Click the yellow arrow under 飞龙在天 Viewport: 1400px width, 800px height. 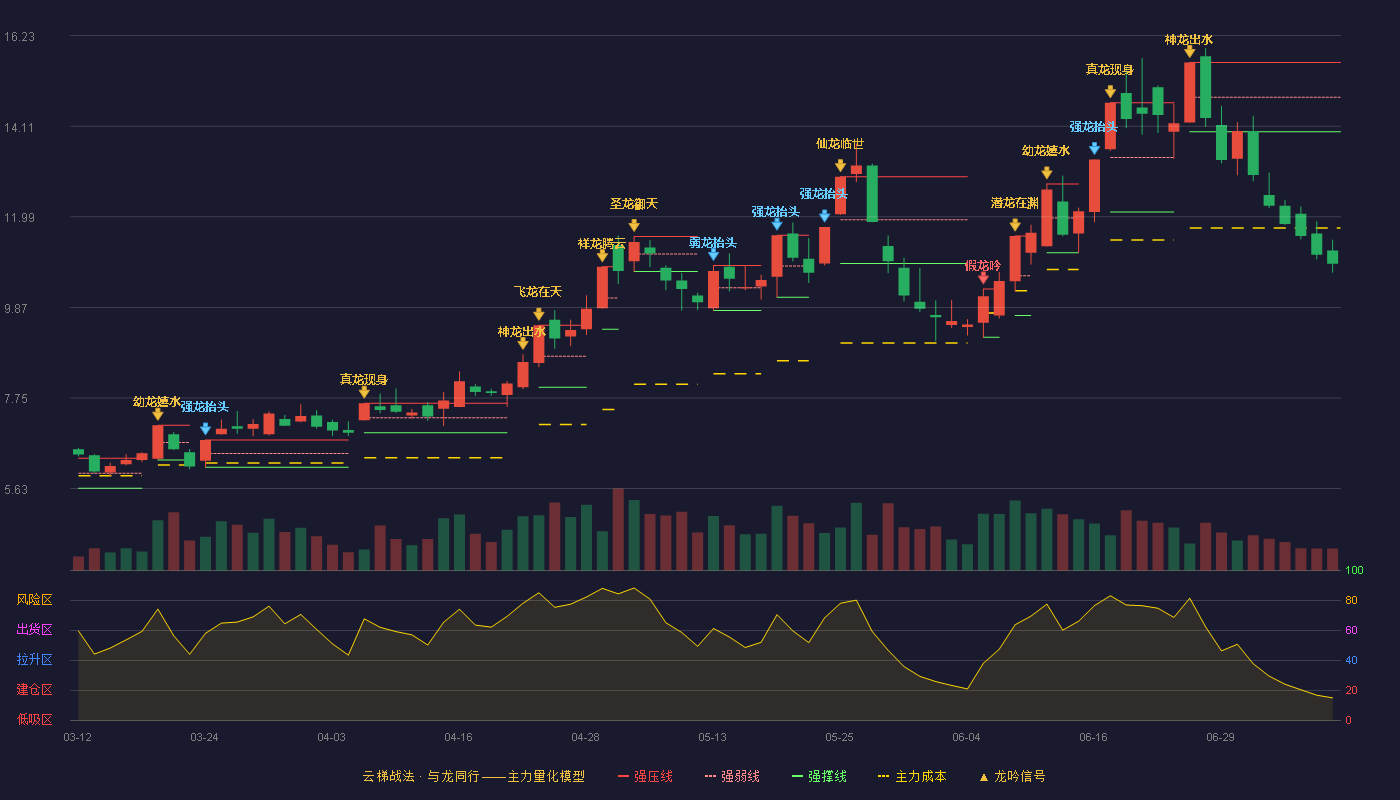(539, 314)
